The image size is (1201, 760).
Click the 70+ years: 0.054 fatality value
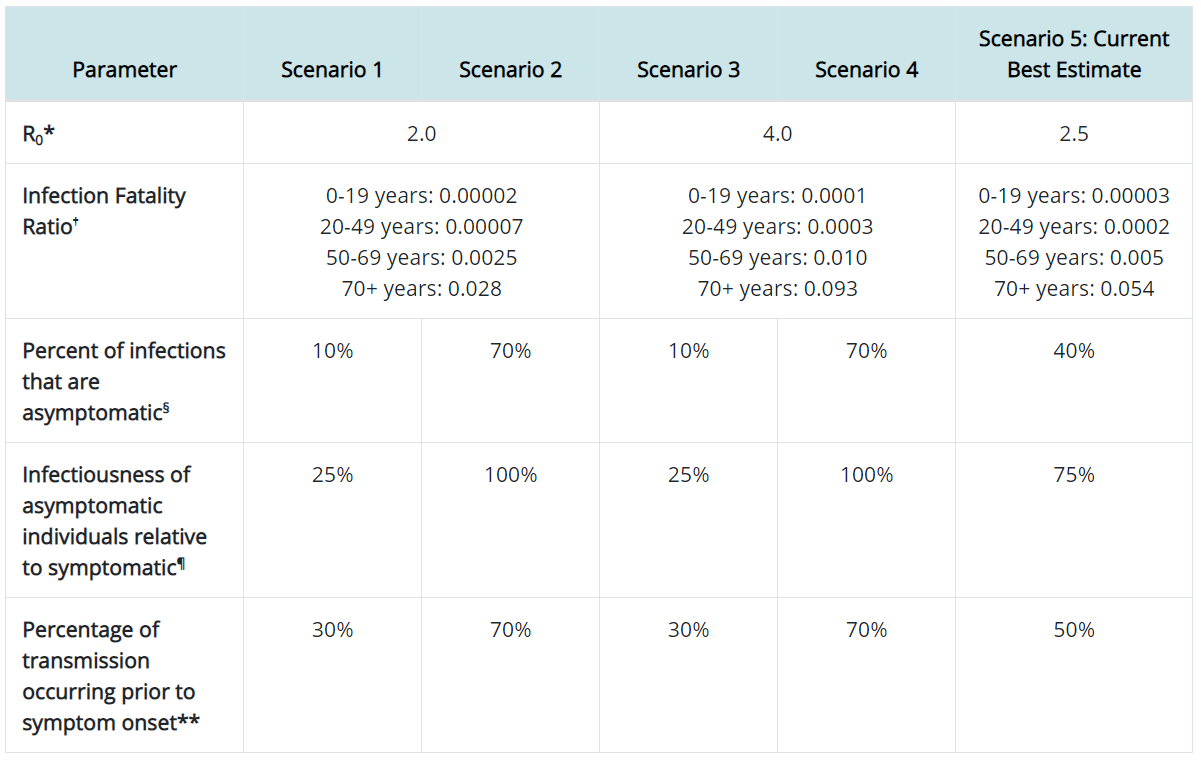[1074, 289]
